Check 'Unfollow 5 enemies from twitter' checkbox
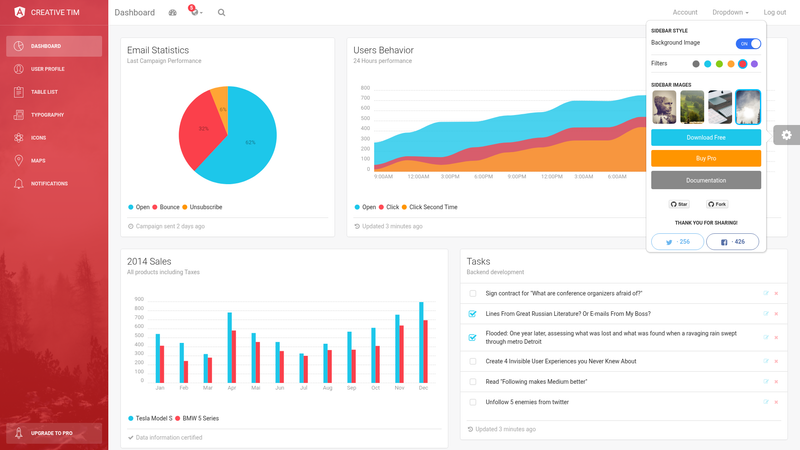Screen dimensions: 800x450 (472, 402)
